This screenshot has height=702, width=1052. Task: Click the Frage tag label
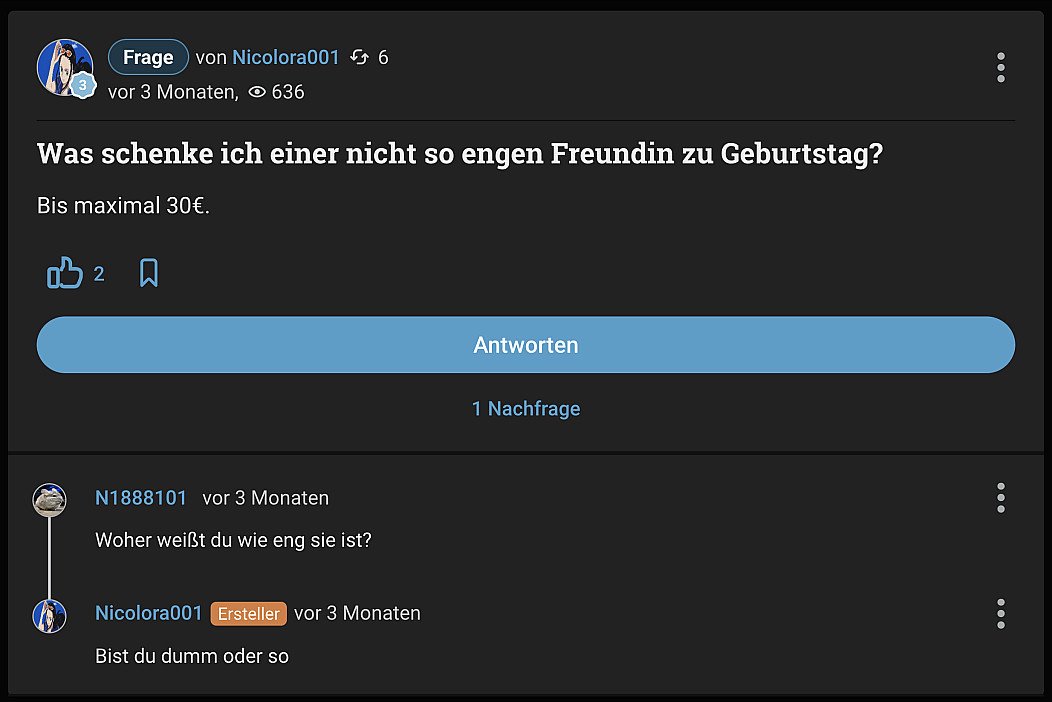click(148, 58)
